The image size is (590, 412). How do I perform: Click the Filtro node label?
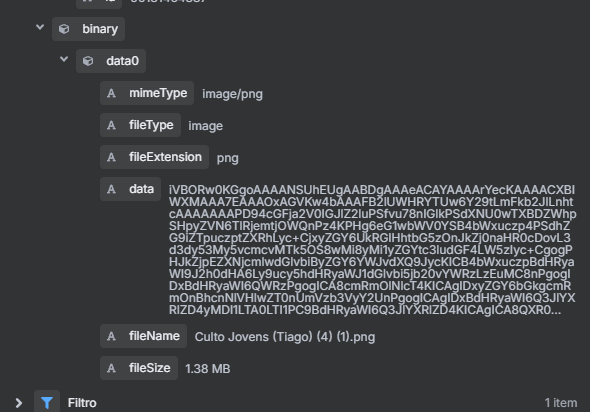pyautogui.click(x=82, y=403)
